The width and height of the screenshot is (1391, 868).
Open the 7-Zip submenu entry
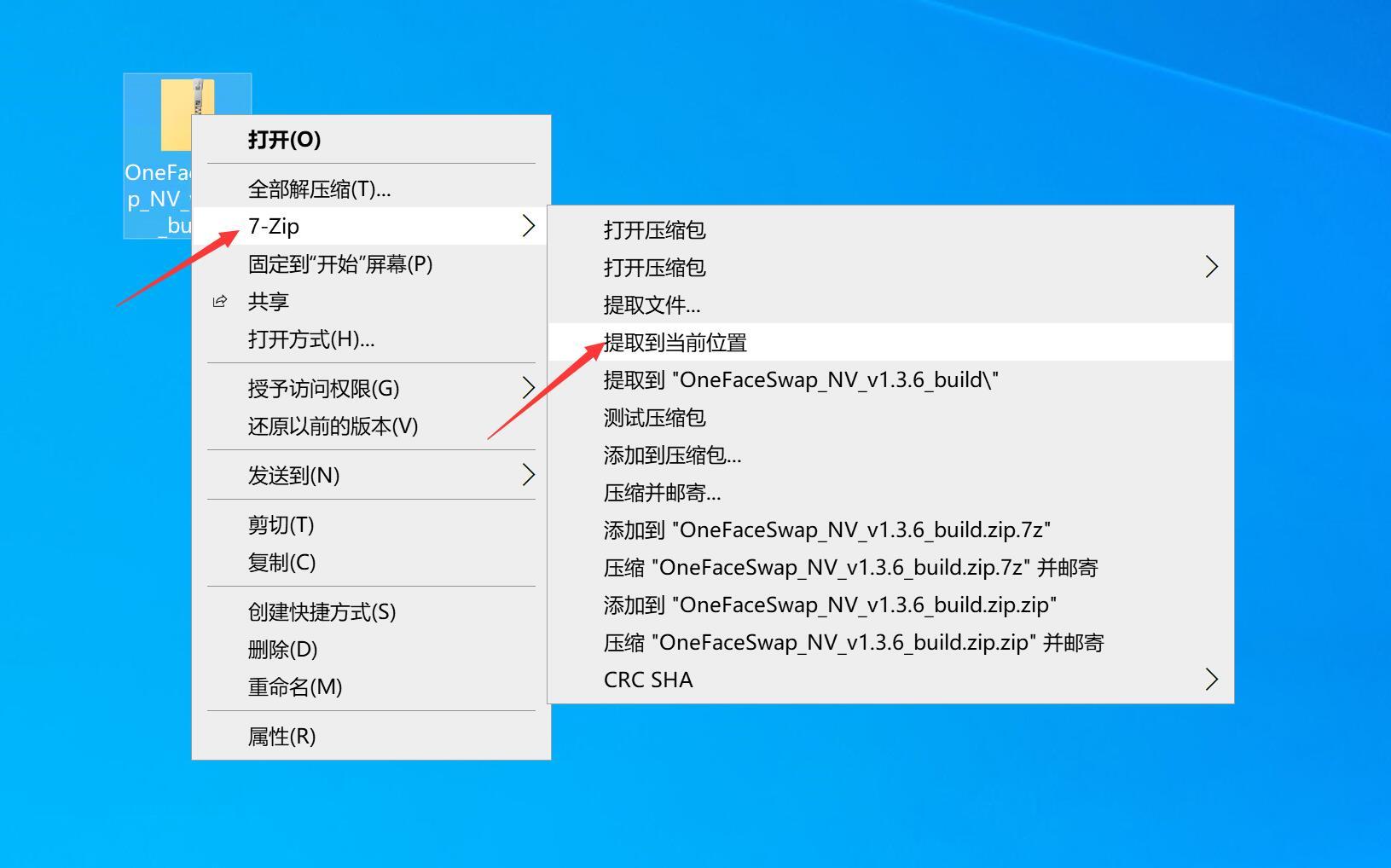[x=371, y=227]
